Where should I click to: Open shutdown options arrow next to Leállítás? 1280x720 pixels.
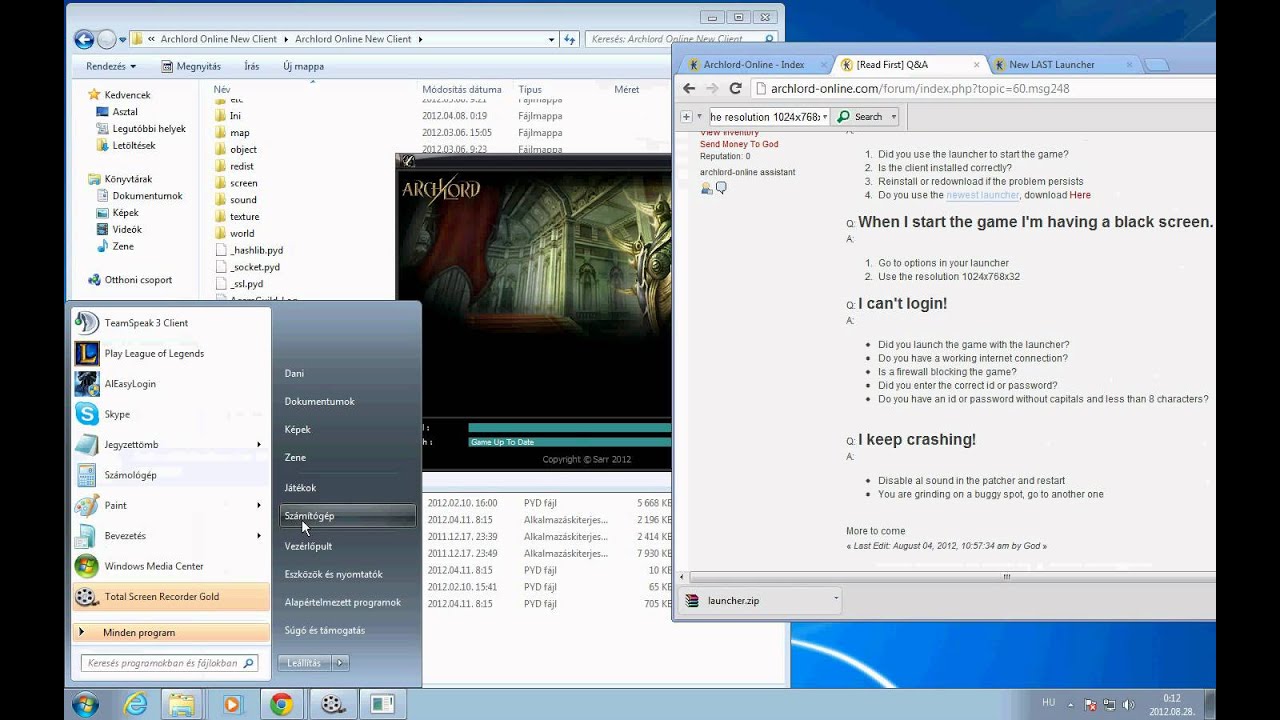pyautogui.click(x=340, y=663)
